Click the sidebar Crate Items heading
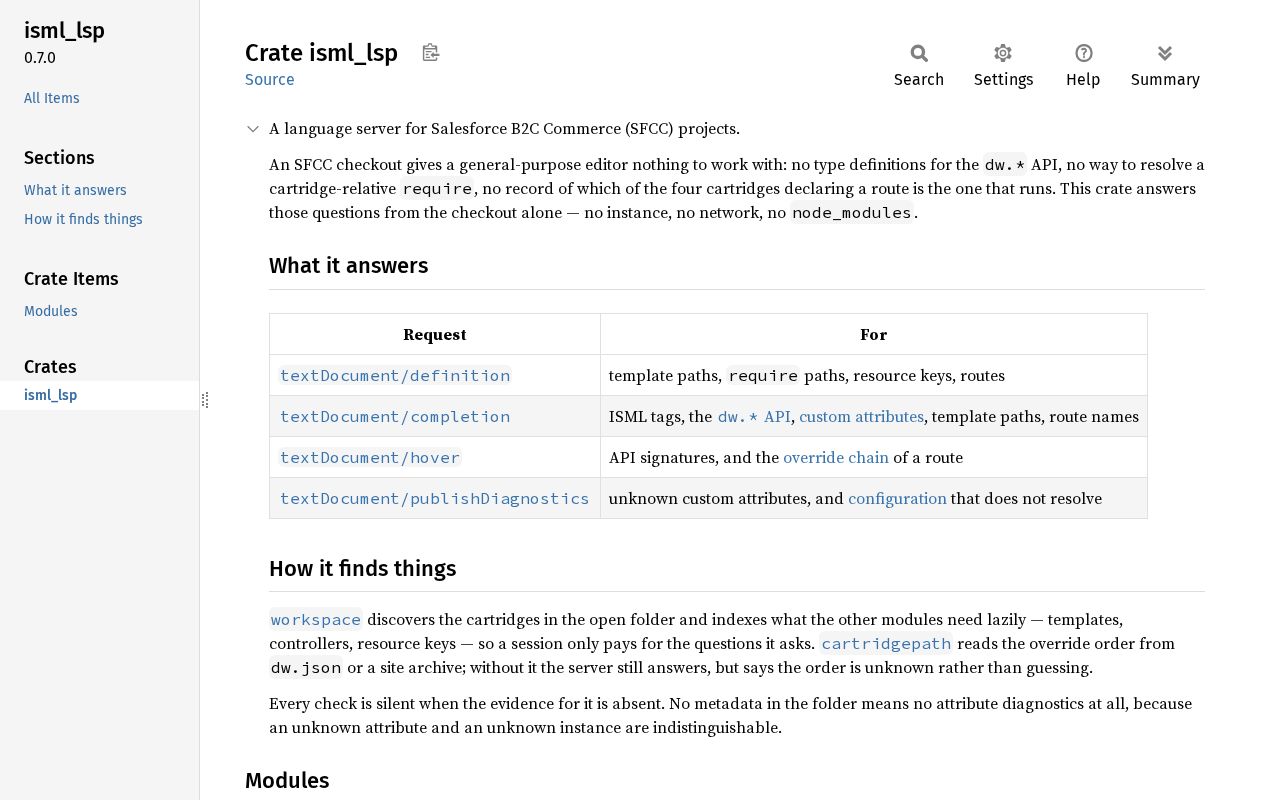The height and width of the screenshot is (800, 1280). click(71, 279)
